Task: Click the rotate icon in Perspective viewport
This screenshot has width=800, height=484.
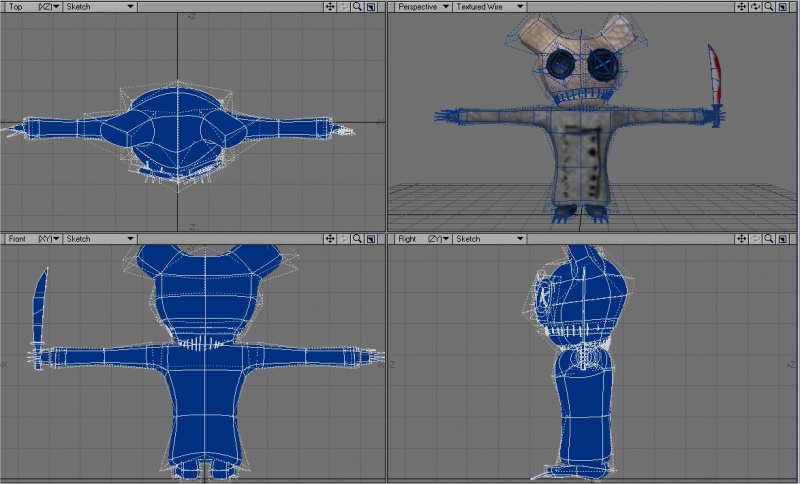Action: point(755,6)
